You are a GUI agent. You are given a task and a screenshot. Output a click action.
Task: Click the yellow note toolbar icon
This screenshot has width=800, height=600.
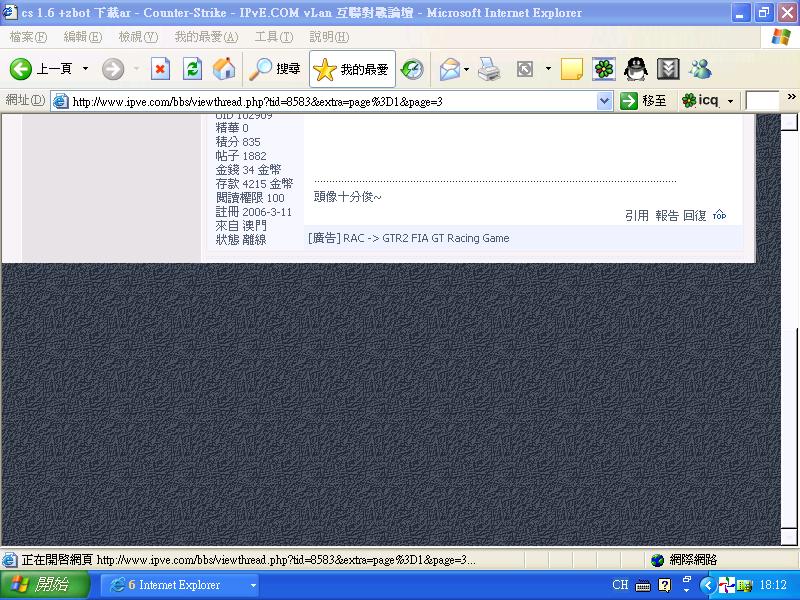(571, 69)
